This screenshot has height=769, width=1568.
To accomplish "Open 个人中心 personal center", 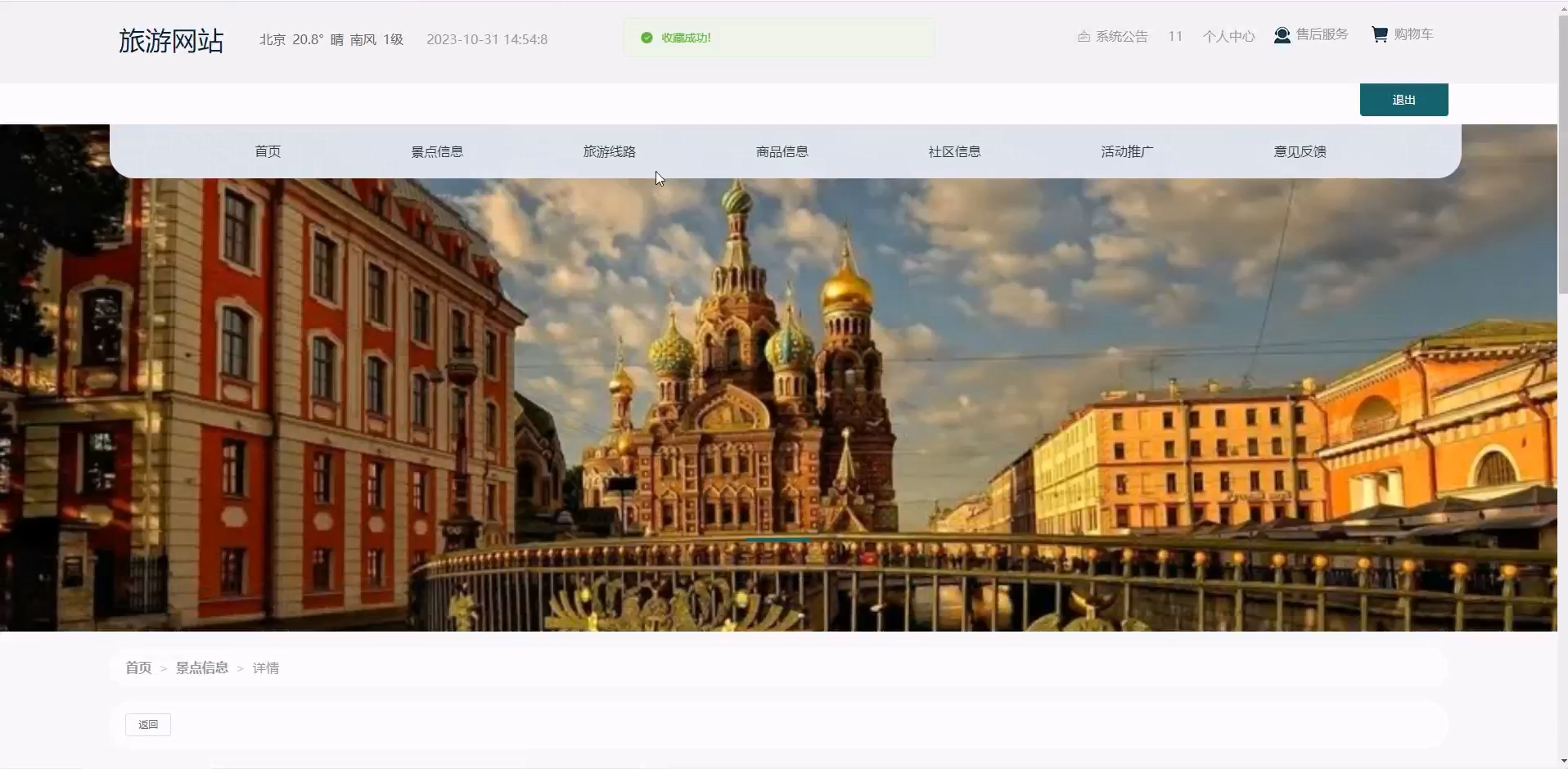I will click(x=1228, y=37).
